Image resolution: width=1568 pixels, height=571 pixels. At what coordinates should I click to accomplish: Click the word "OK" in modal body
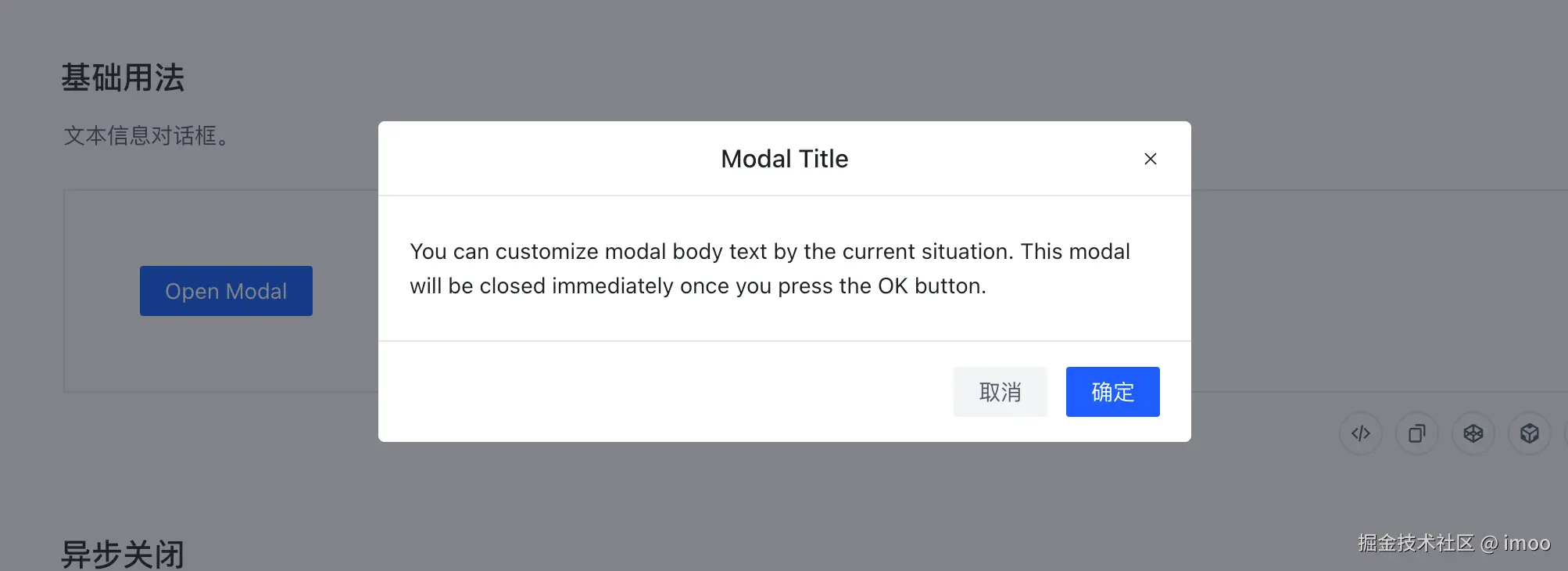(892, 286)
